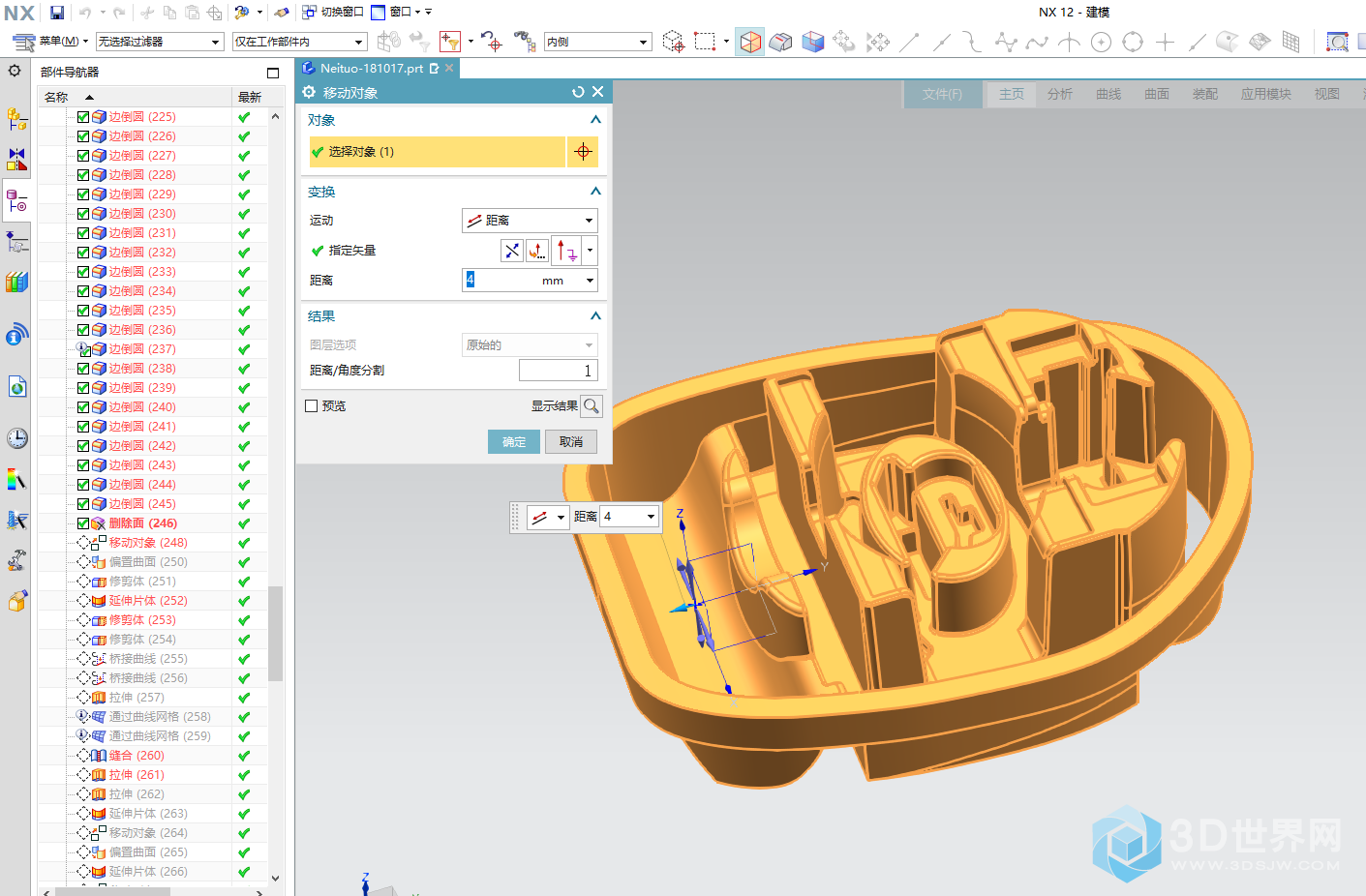This screenshot has height=896, width=1366.
Task: Sort navigator by 名称 column header
Action: pyautogui.click(x=136, y=97)
